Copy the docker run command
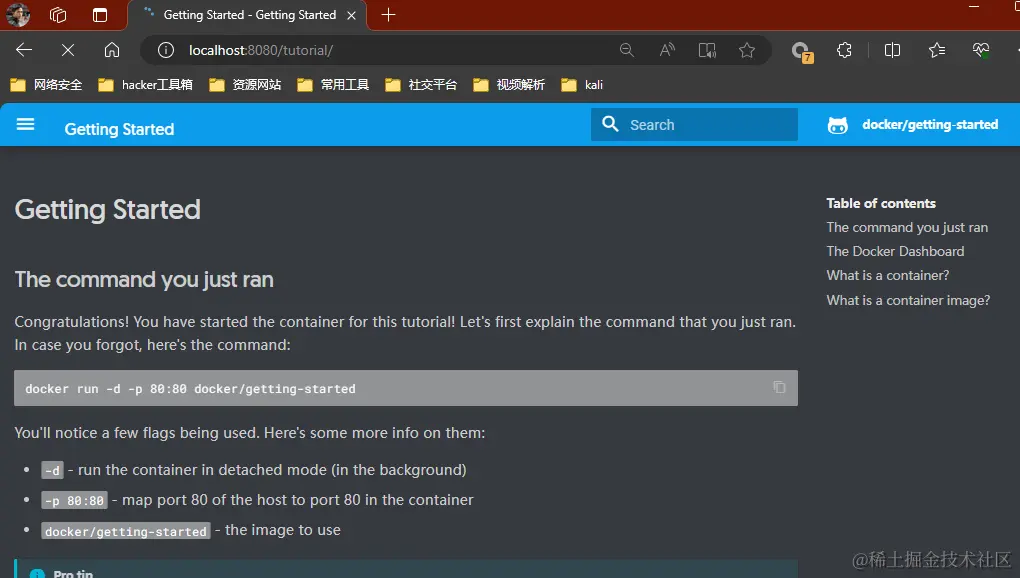1020x578 pixels. tap(779, 388)
